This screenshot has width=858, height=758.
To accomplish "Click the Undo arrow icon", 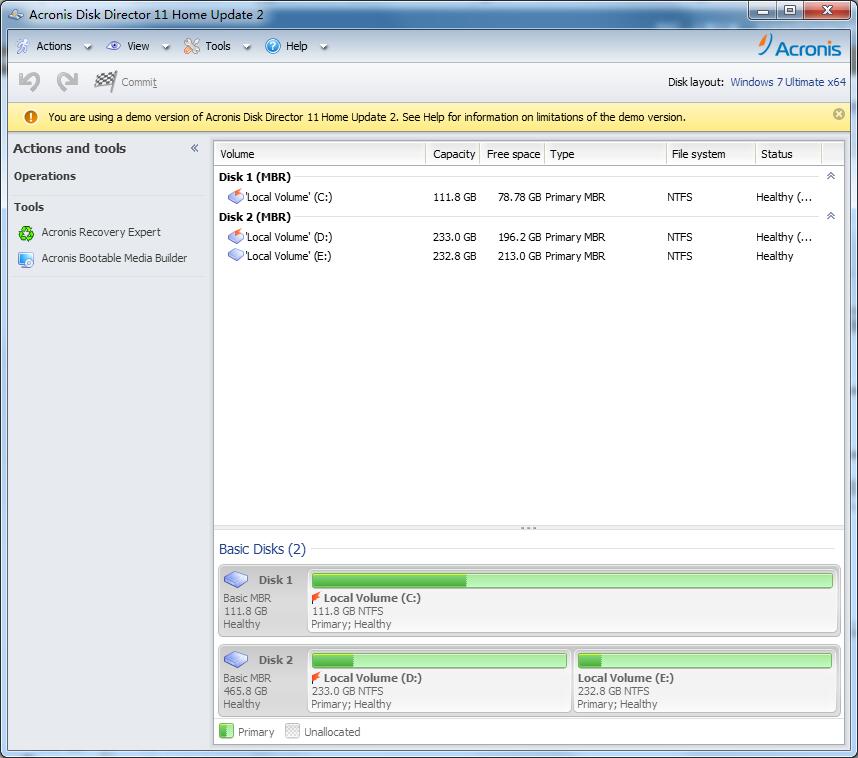I will 27,82.
